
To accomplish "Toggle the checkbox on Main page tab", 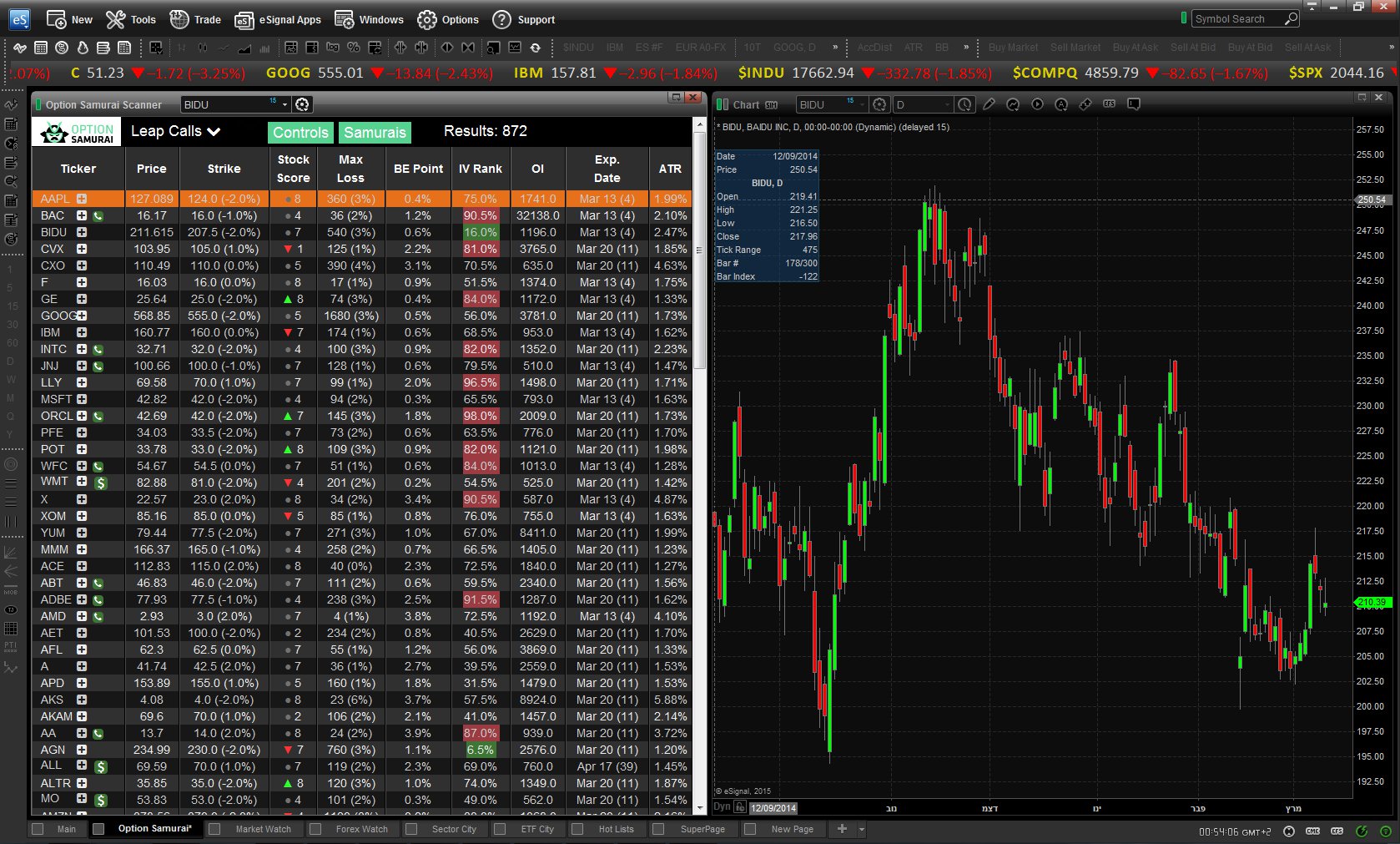I will pos(38,829).
